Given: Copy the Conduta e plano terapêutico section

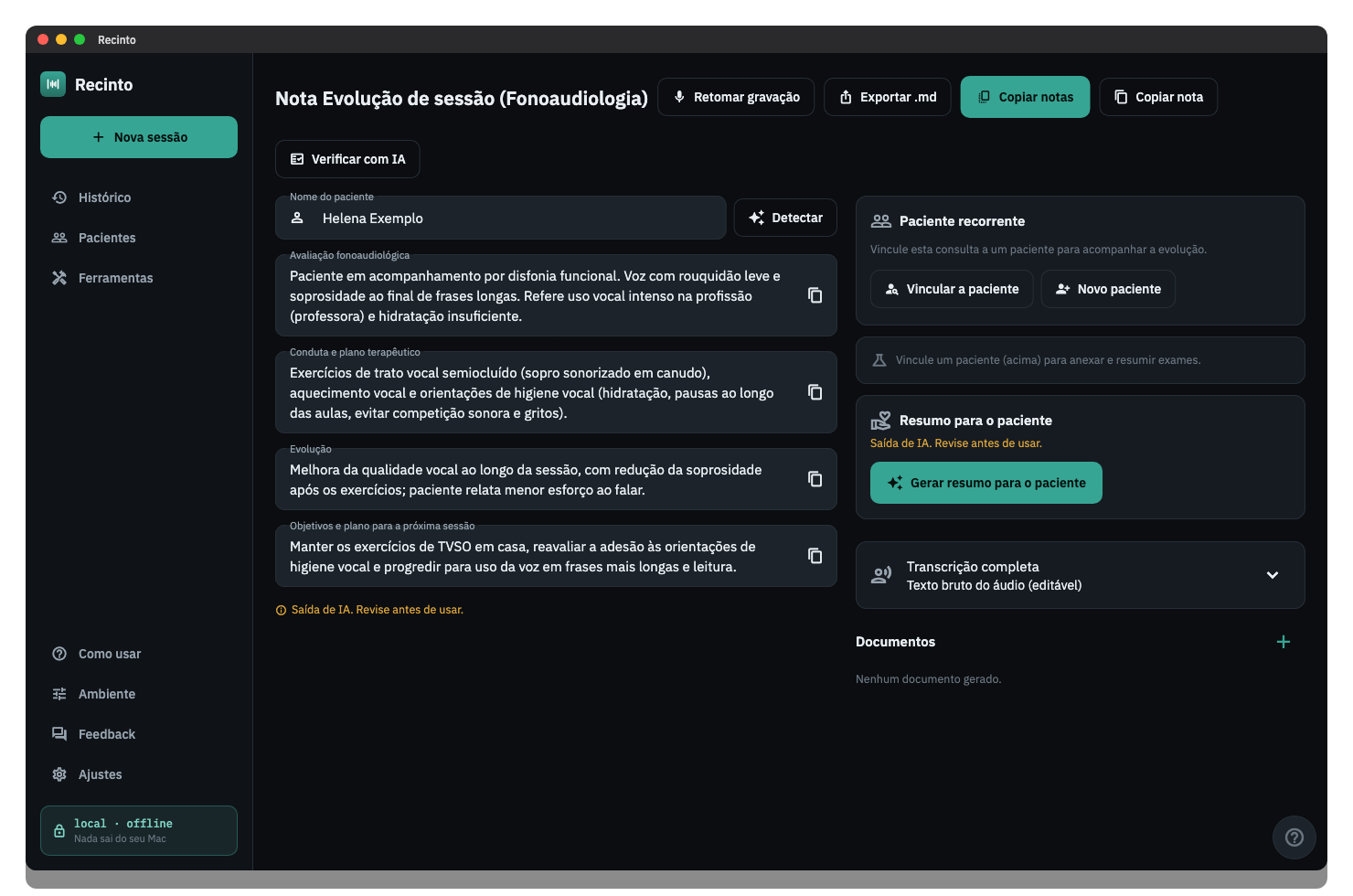Looking at the screenshot, I should tap(815, 392).
